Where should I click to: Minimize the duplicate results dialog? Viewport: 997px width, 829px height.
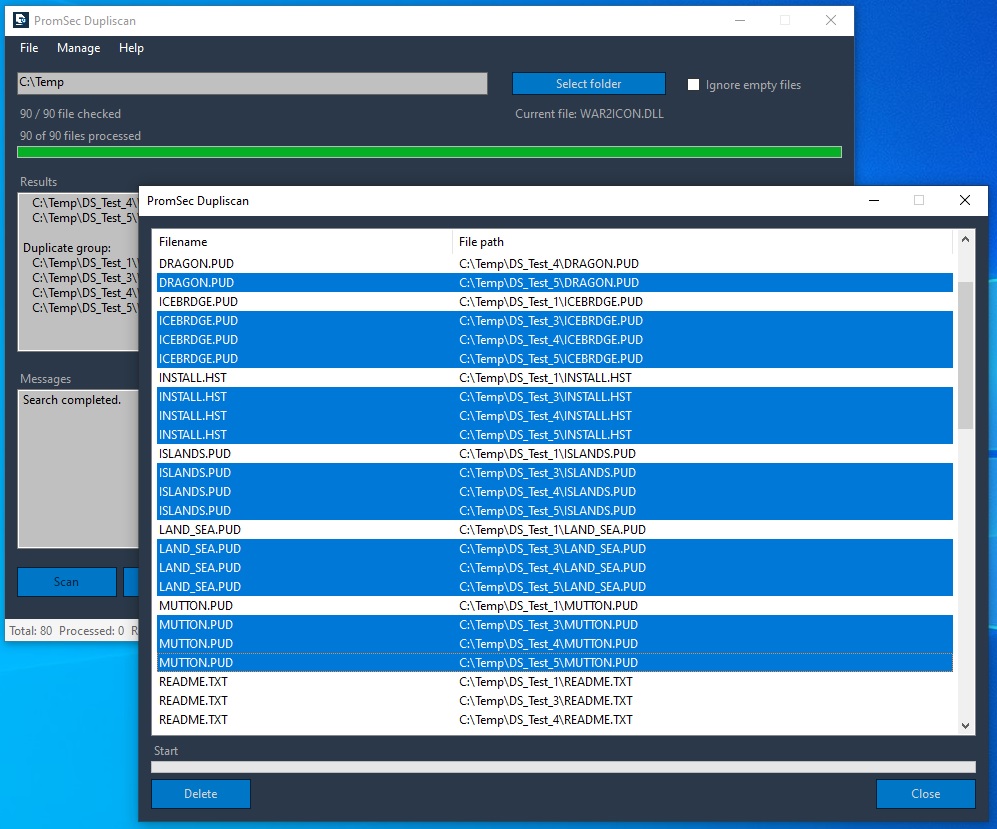tap(873, 200)
